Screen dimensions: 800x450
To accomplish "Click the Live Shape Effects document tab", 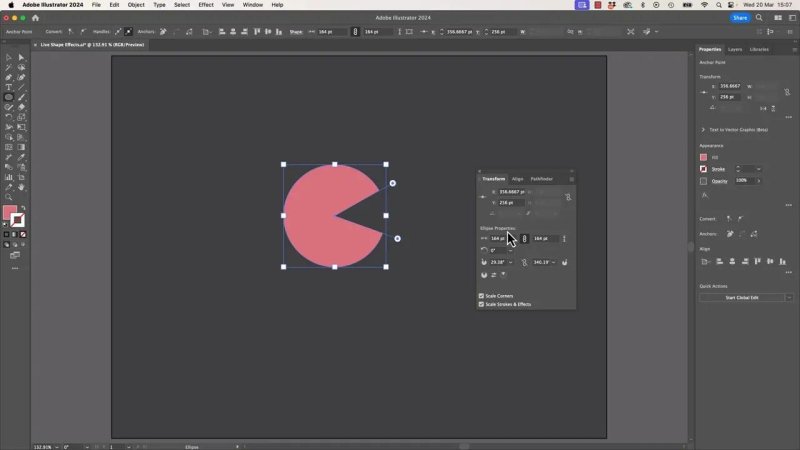I will (x=92, y=45).
